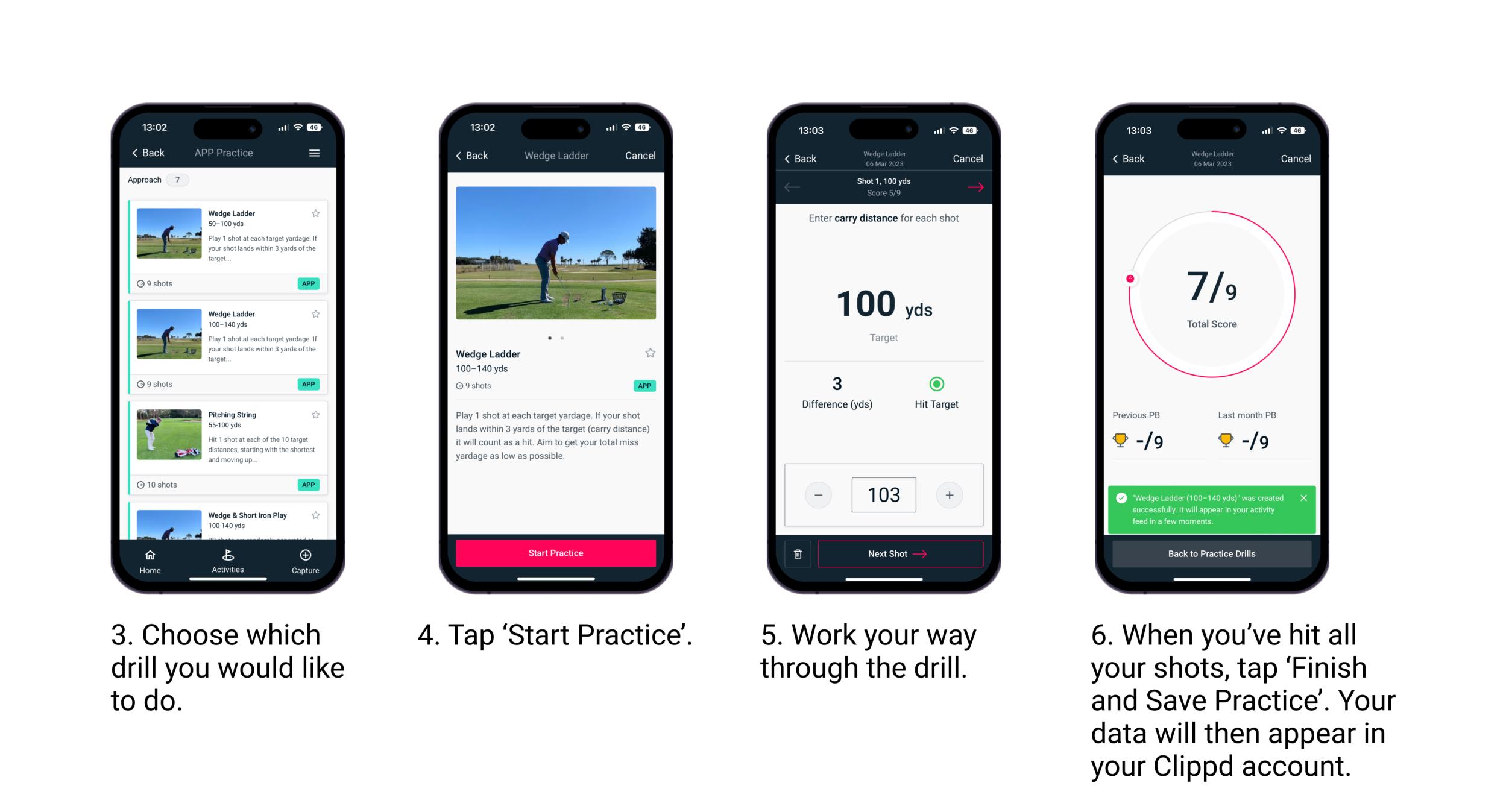The height and width of the screenshot is (812, 1509).
Task: Tap the yardage input field showing 103
Action: tap(884, 495)
